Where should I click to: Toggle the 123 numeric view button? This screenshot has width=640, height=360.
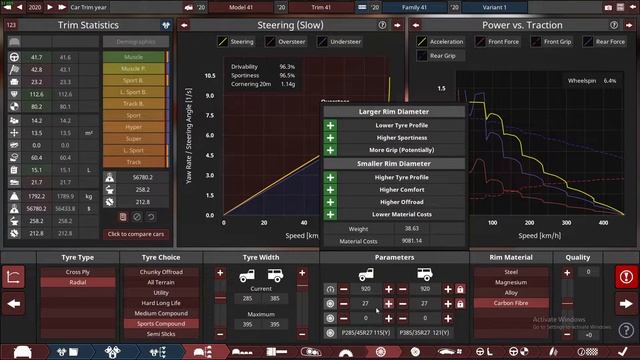pyautogui.click(x=11, y=25)
